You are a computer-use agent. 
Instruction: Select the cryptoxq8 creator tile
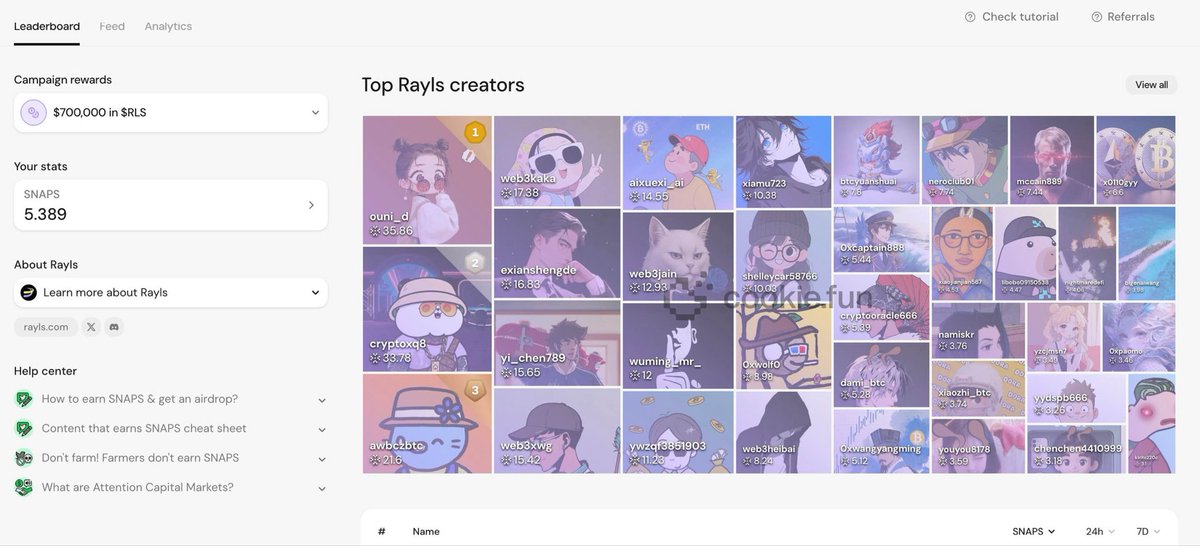(427, 309)
